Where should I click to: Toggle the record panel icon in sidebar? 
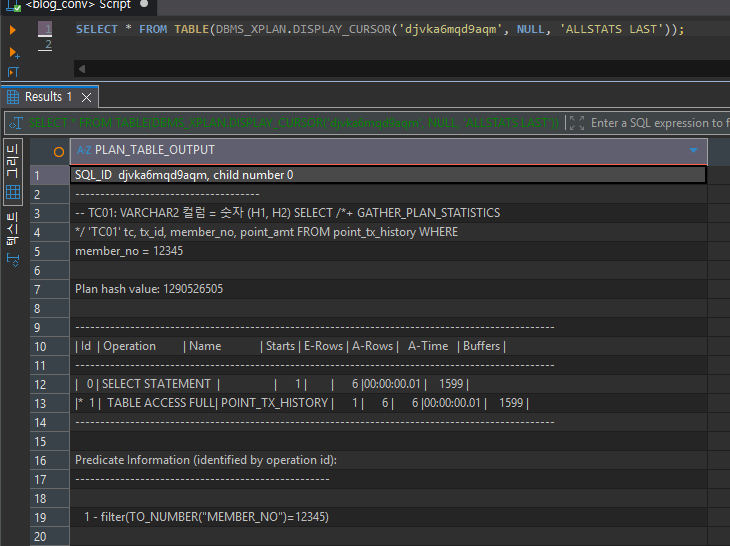tap(13, 260)
